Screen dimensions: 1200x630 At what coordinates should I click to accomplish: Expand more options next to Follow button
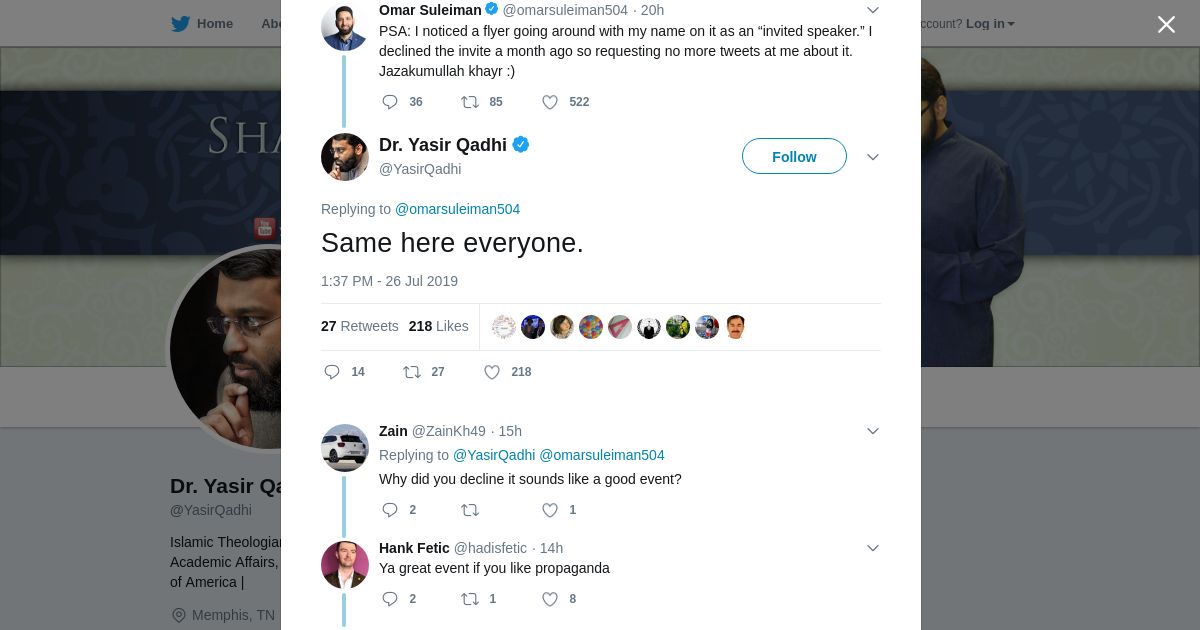tap(872, 157)
